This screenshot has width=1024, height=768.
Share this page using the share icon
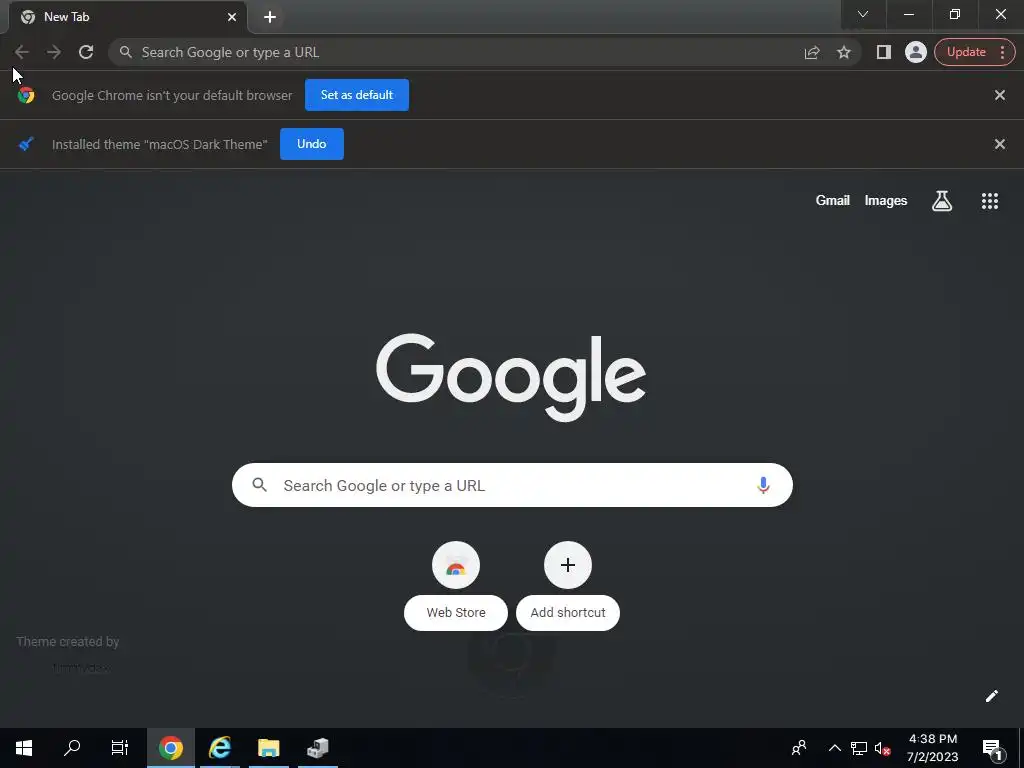pos(812,52)
